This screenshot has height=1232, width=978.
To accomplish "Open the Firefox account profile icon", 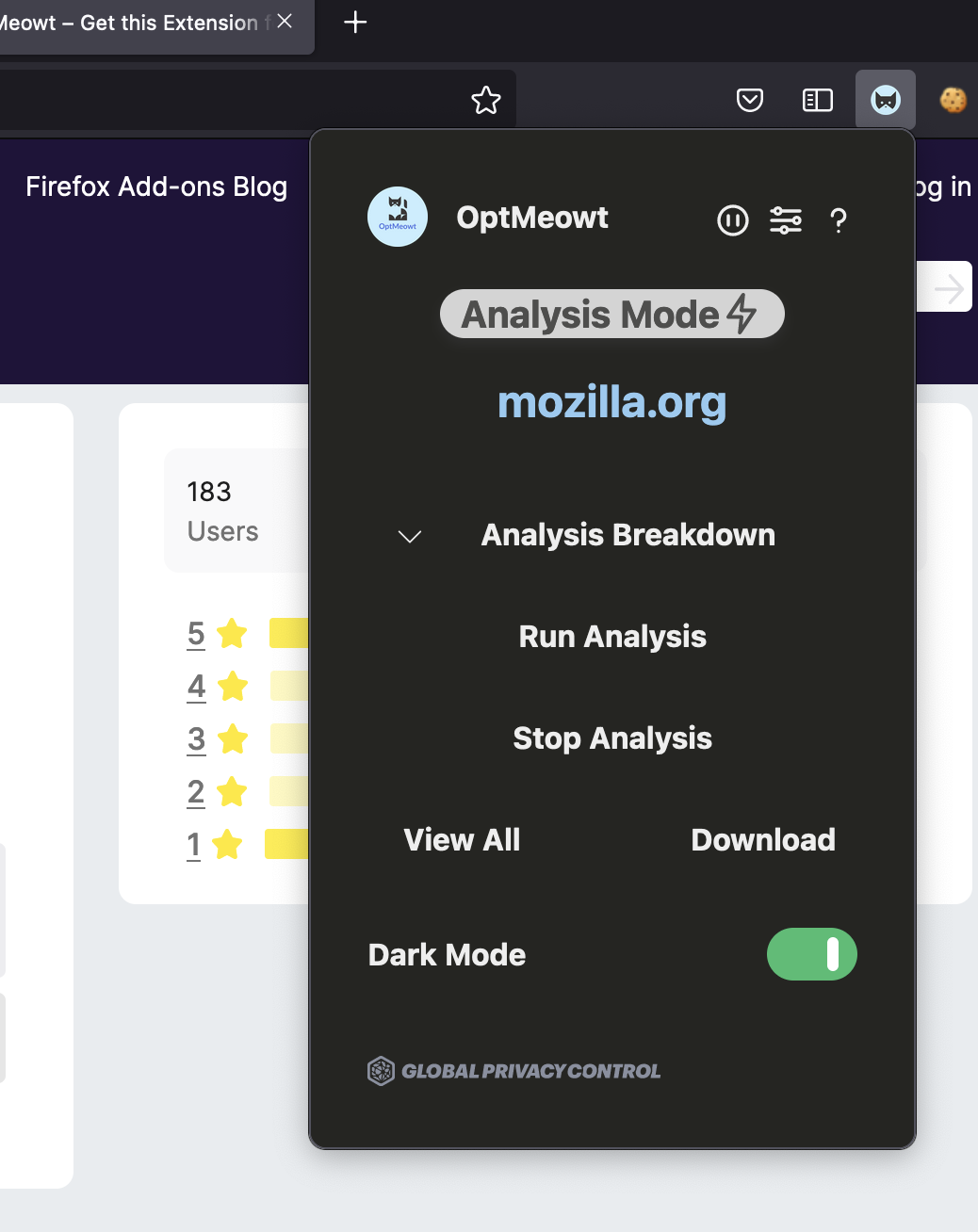I will click(954, 99).
